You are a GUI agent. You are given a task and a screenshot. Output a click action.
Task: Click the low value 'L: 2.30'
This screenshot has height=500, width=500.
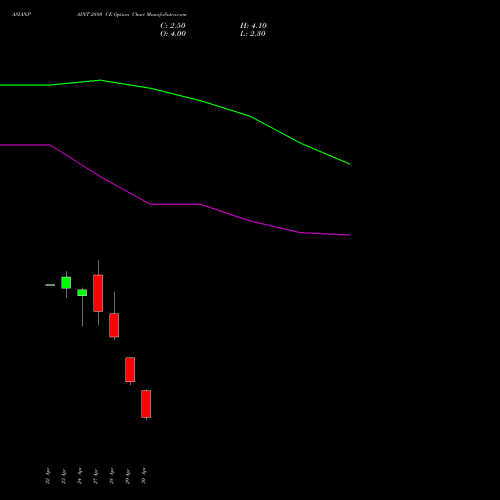point(253,34)
